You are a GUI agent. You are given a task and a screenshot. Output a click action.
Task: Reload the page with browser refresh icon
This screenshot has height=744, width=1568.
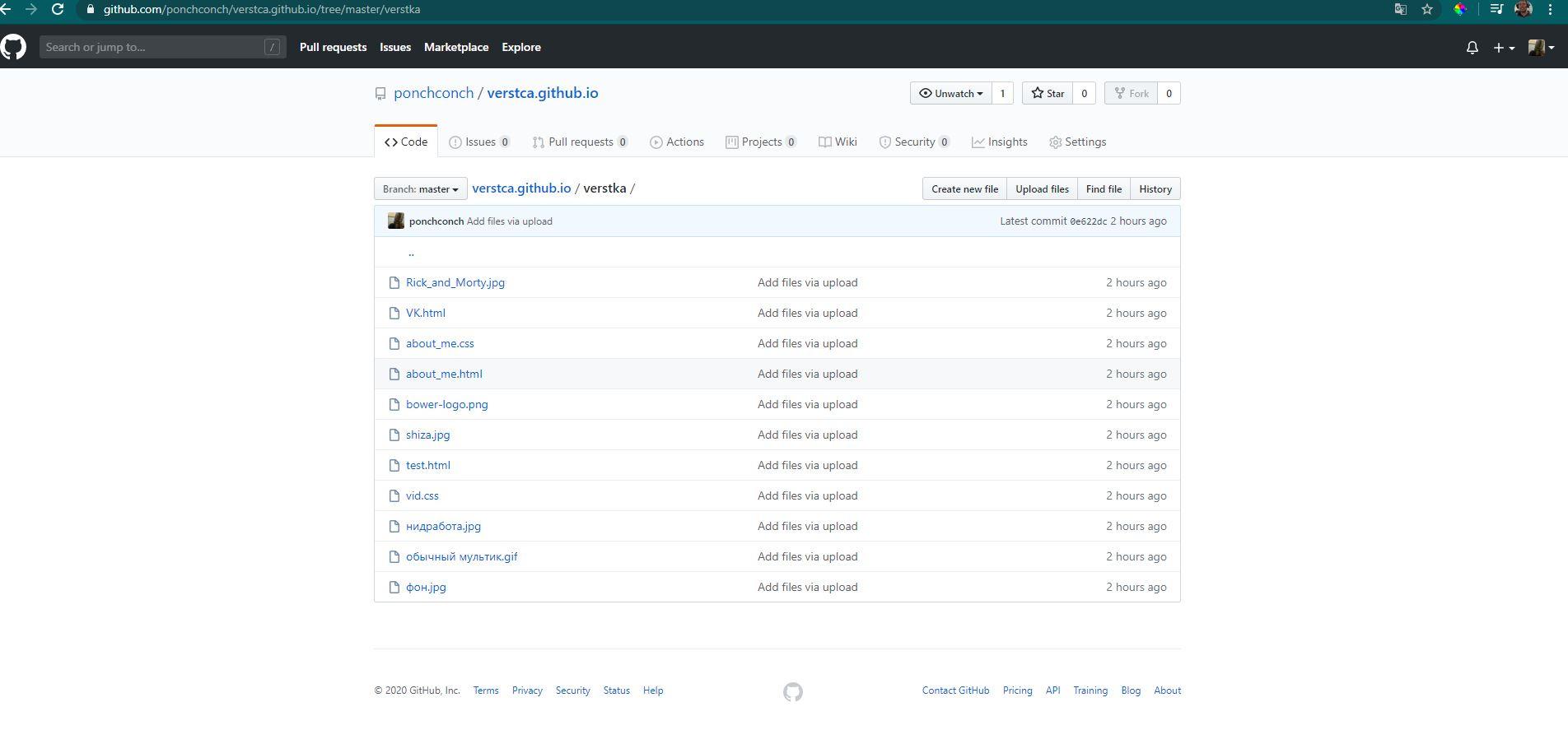[58, 10]
